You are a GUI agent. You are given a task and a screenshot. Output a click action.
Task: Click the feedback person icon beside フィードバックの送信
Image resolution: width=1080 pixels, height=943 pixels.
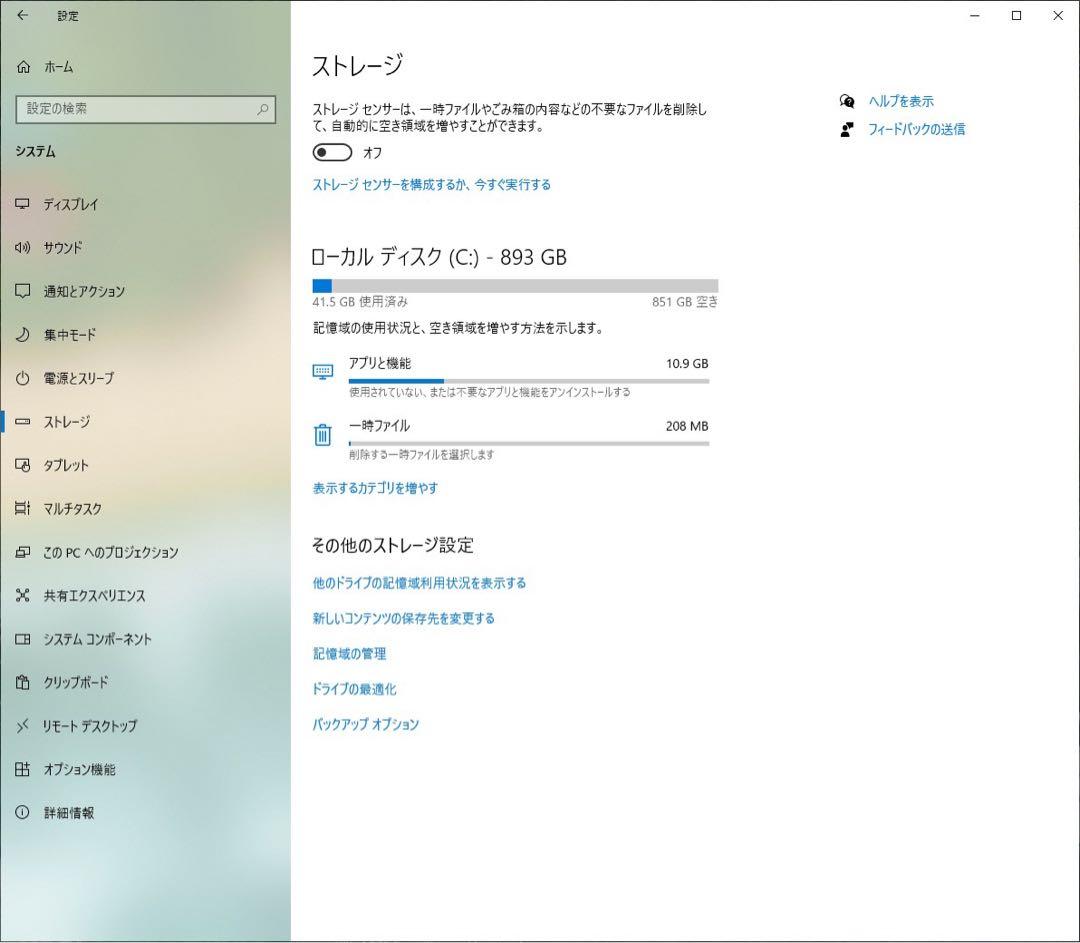coord(847,129)
